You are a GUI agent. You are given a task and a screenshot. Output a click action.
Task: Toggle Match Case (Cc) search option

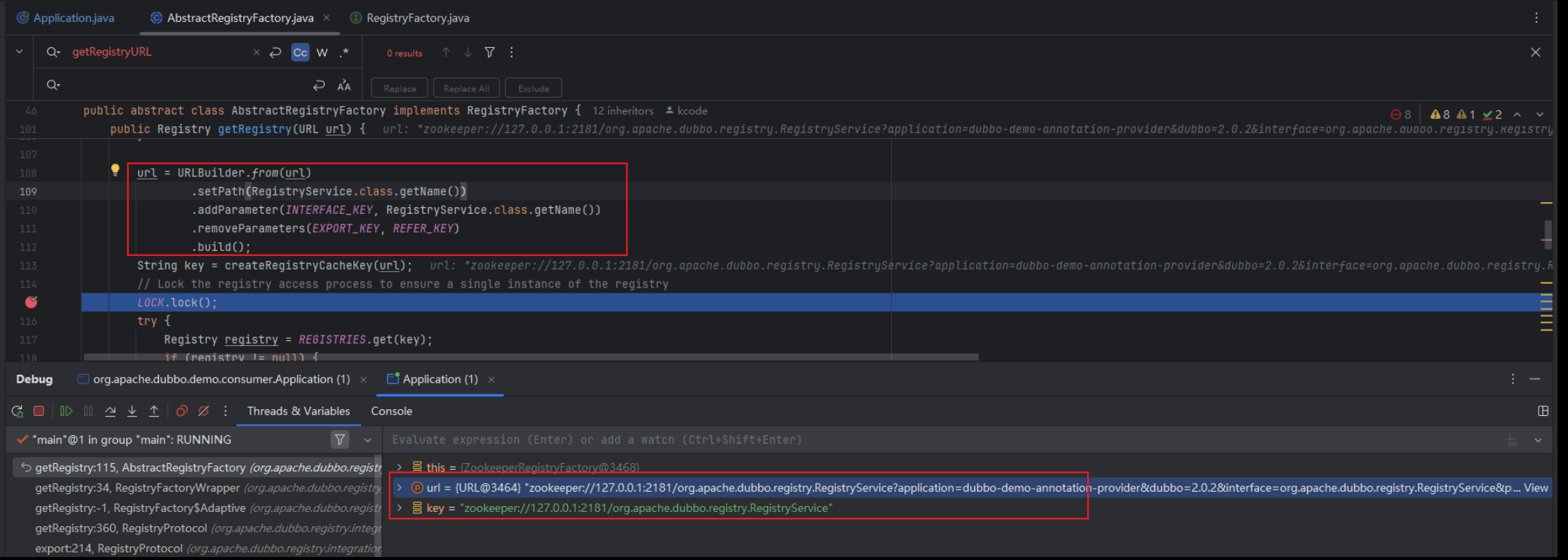click(x=300, y=53)
